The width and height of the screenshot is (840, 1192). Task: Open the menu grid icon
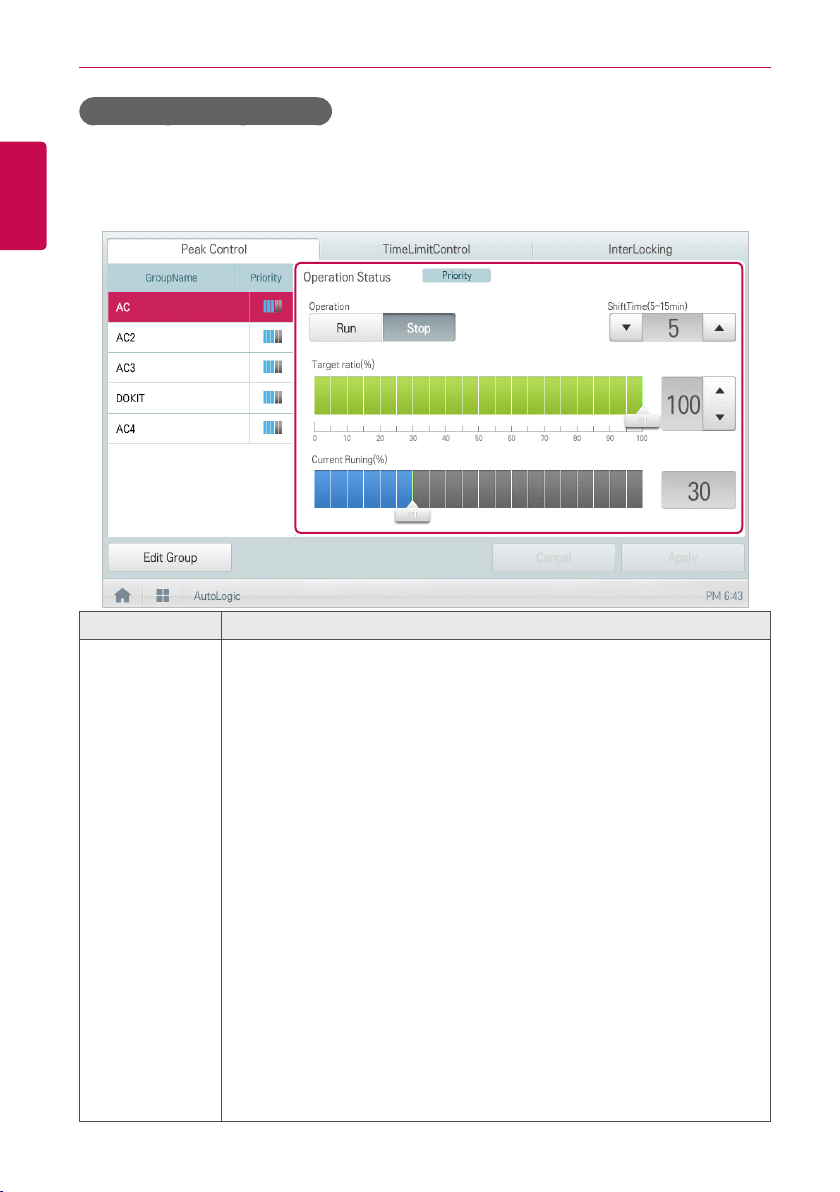(x=163, y=596)
